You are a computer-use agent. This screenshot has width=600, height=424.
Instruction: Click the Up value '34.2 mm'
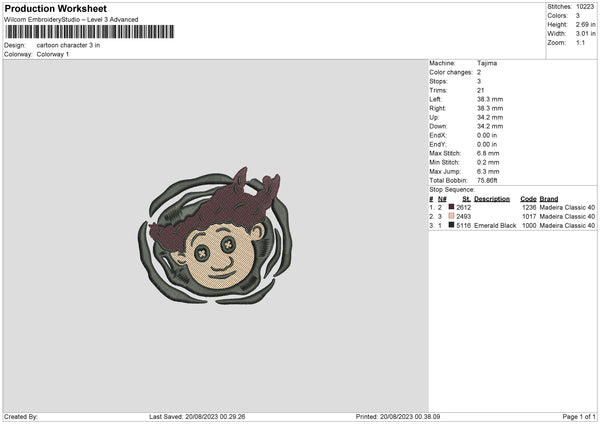pos(490,117)
